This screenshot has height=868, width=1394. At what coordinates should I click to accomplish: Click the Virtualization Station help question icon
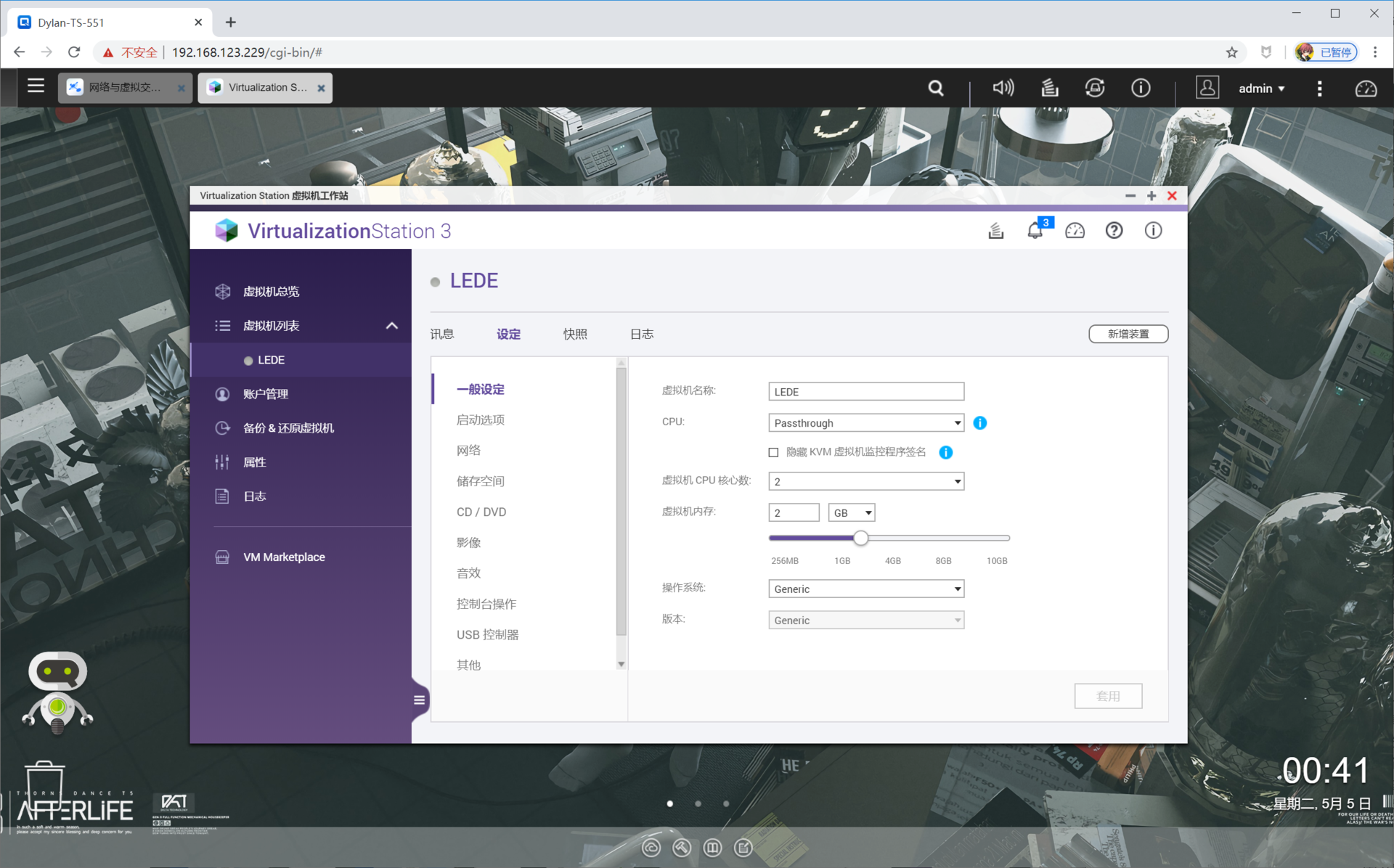(x=1114, y=231)
